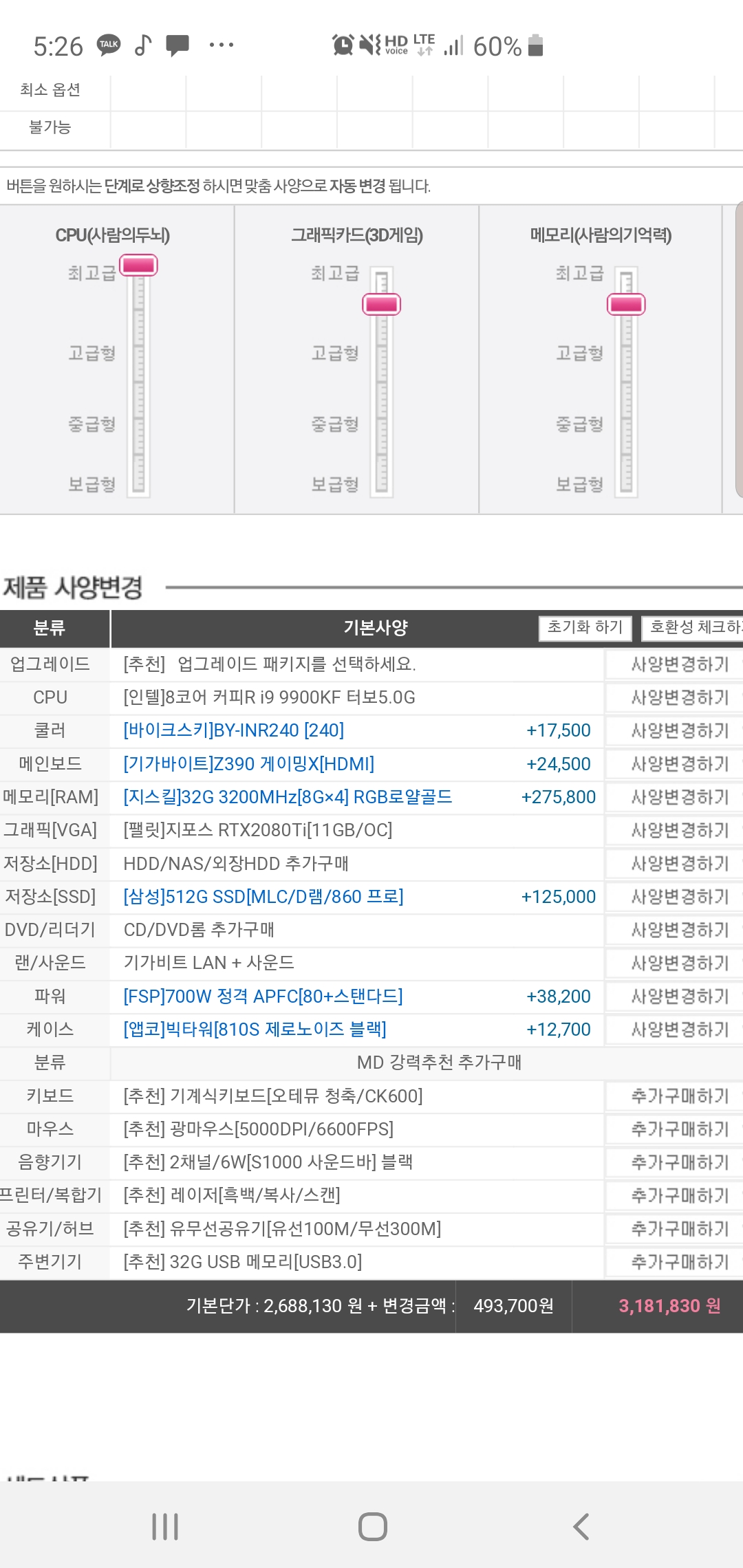The image size is (743, 1568).
Task: Select the 레이저 흑백/복사/스캔 printer text
Action: click(232, 1195)
